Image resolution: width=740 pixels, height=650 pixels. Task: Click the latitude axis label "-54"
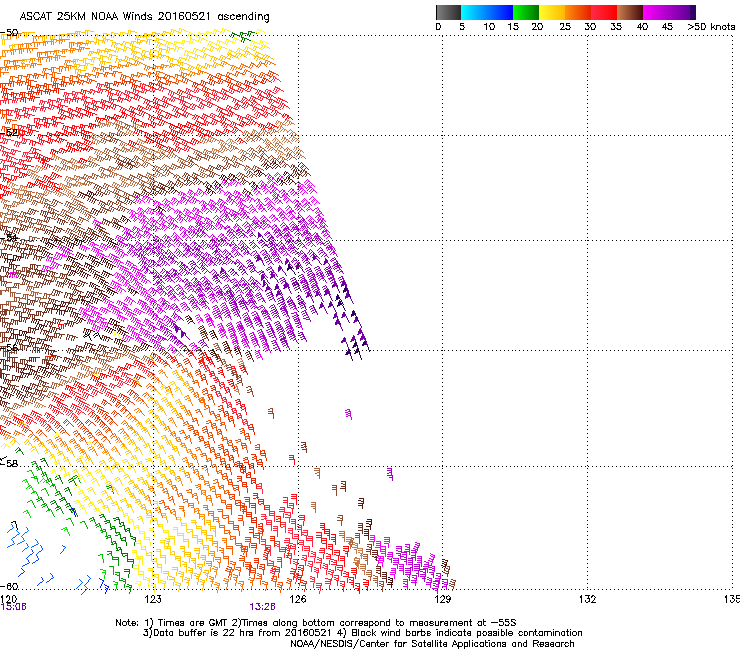pos(9,237)
